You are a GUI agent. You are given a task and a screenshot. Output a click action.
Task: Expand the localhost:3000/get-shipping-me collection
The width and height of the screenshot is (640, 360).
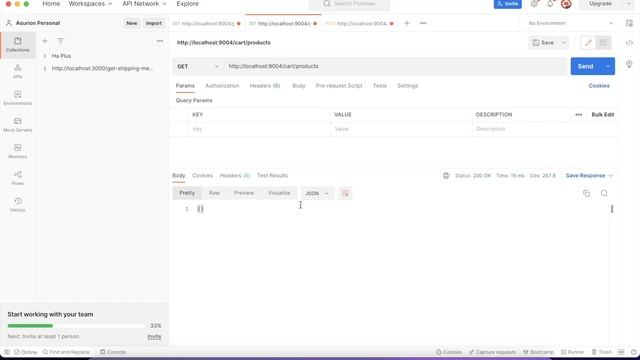[44, 69]
